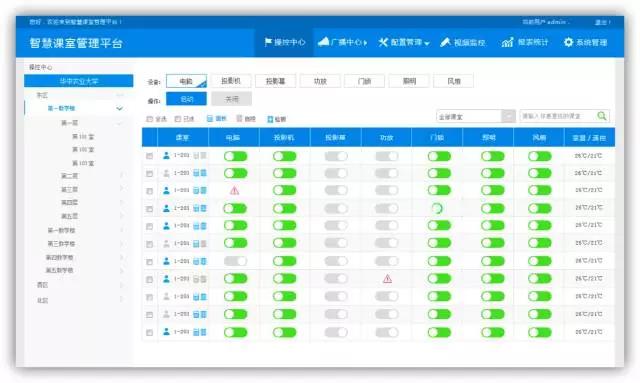Tick the checkbox in the last table row

[x=149, y=332]
